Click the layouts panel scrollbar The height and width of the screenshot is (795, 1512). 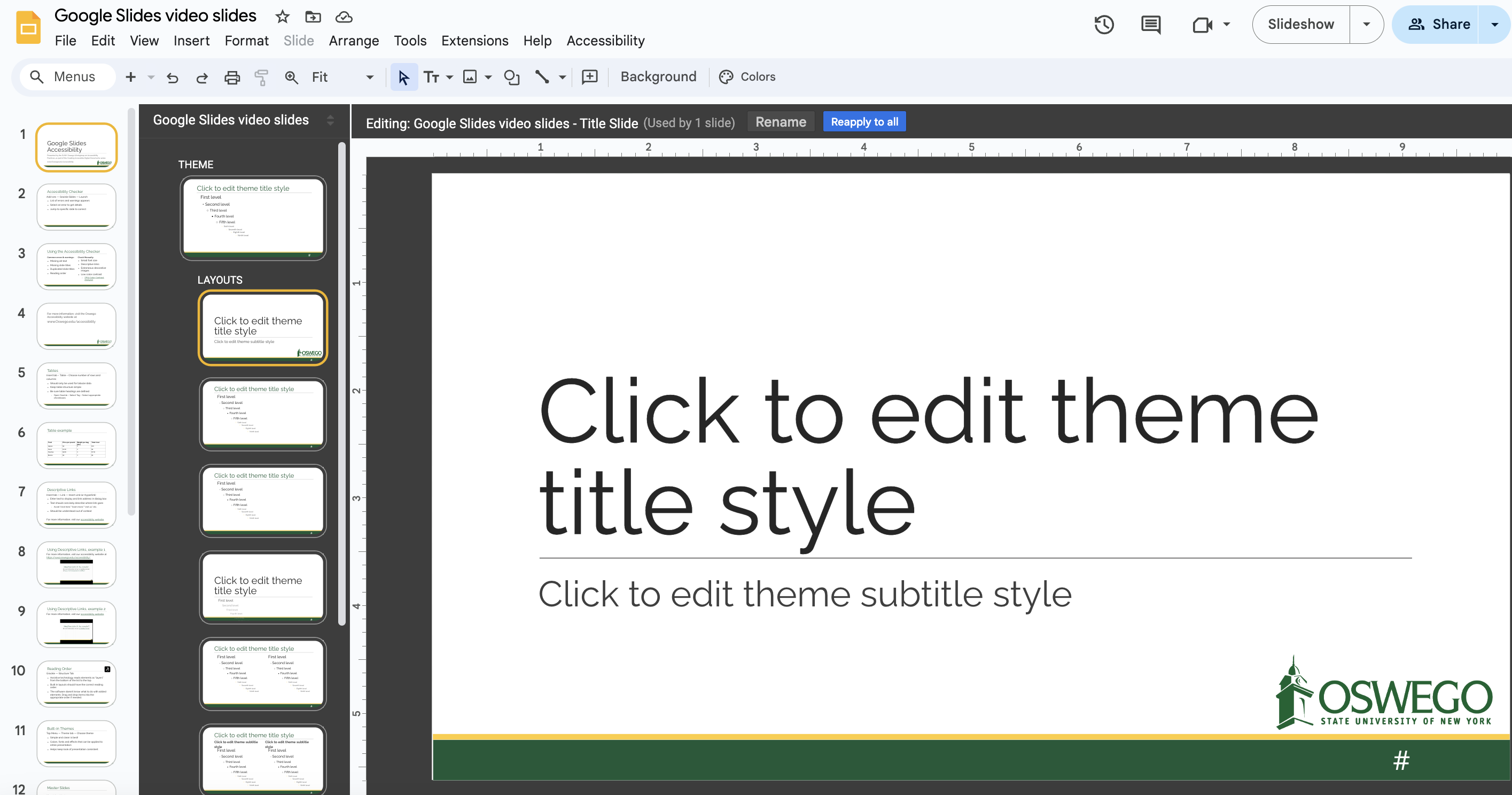pyautogui.click(x=341, y=385)
